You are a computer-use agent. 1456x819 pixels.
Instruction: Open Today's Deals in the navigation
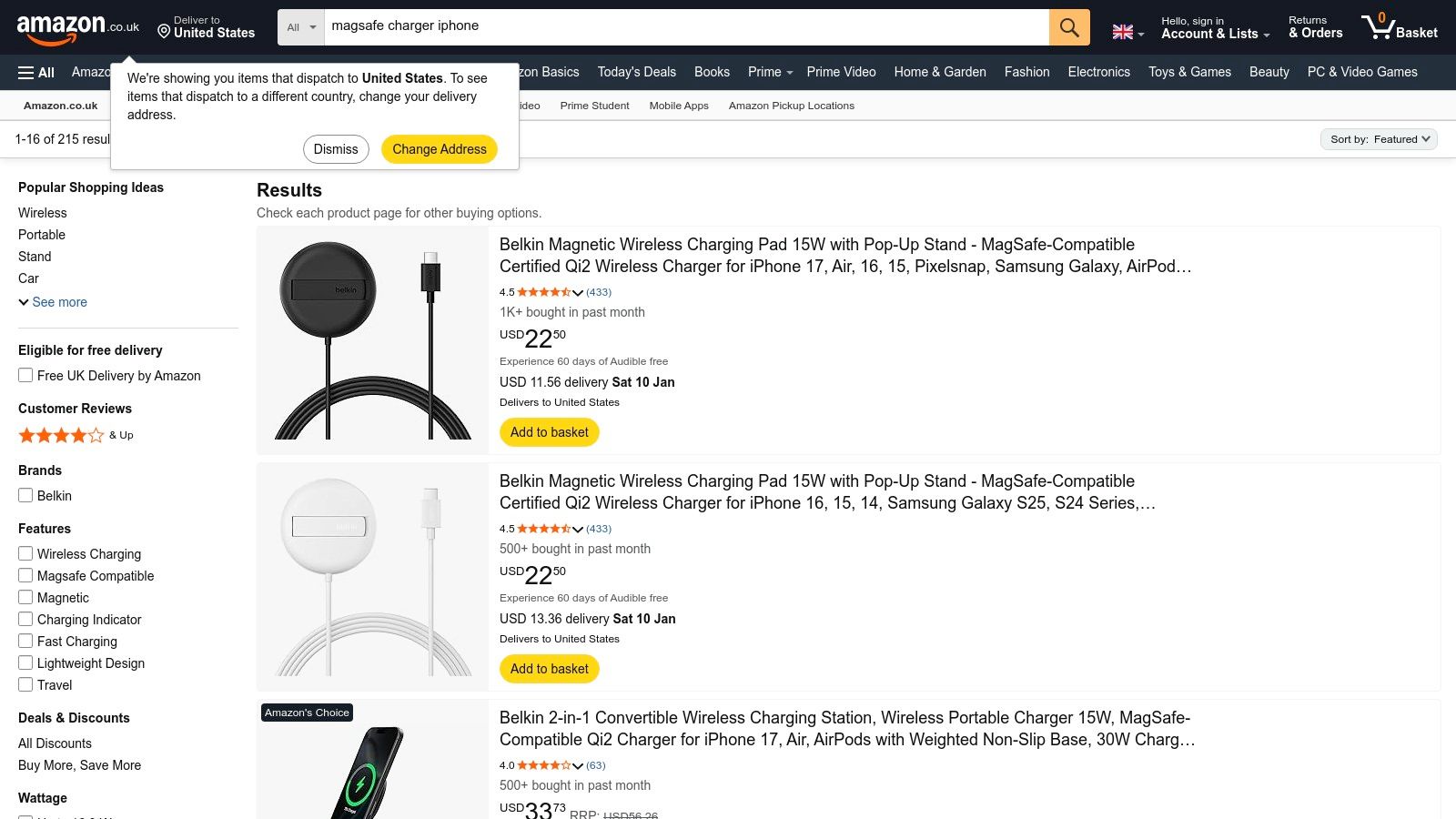click(636, 72)
